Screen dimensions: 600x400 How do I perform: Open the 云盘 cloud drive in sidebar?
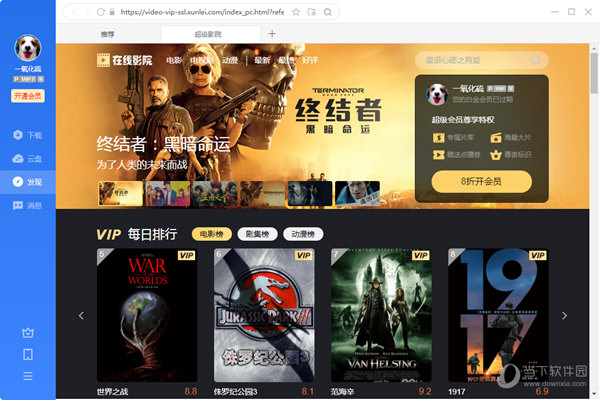click(x=28, y=158)
